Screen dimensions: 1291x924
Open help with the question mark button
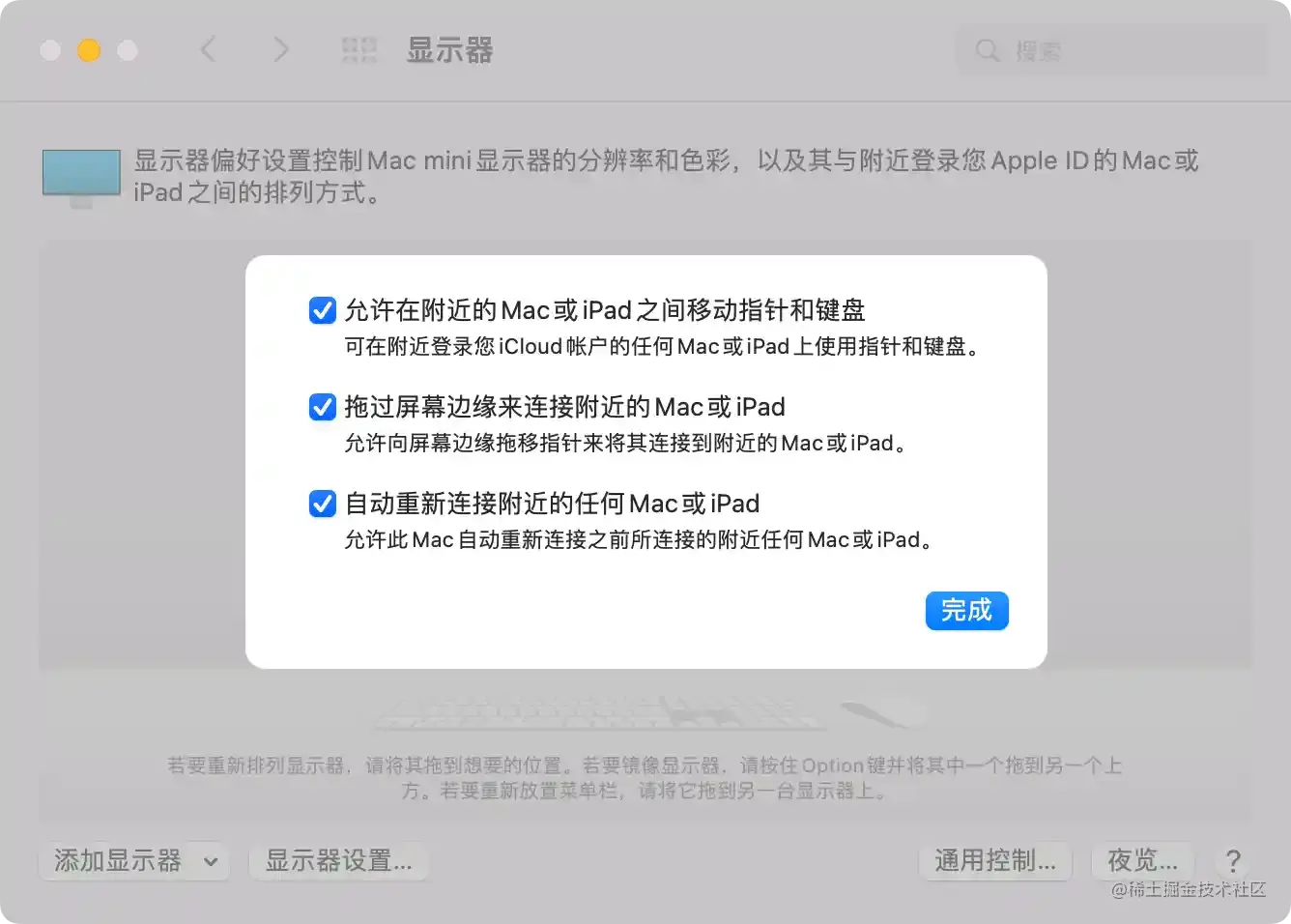coord(1233,860)
